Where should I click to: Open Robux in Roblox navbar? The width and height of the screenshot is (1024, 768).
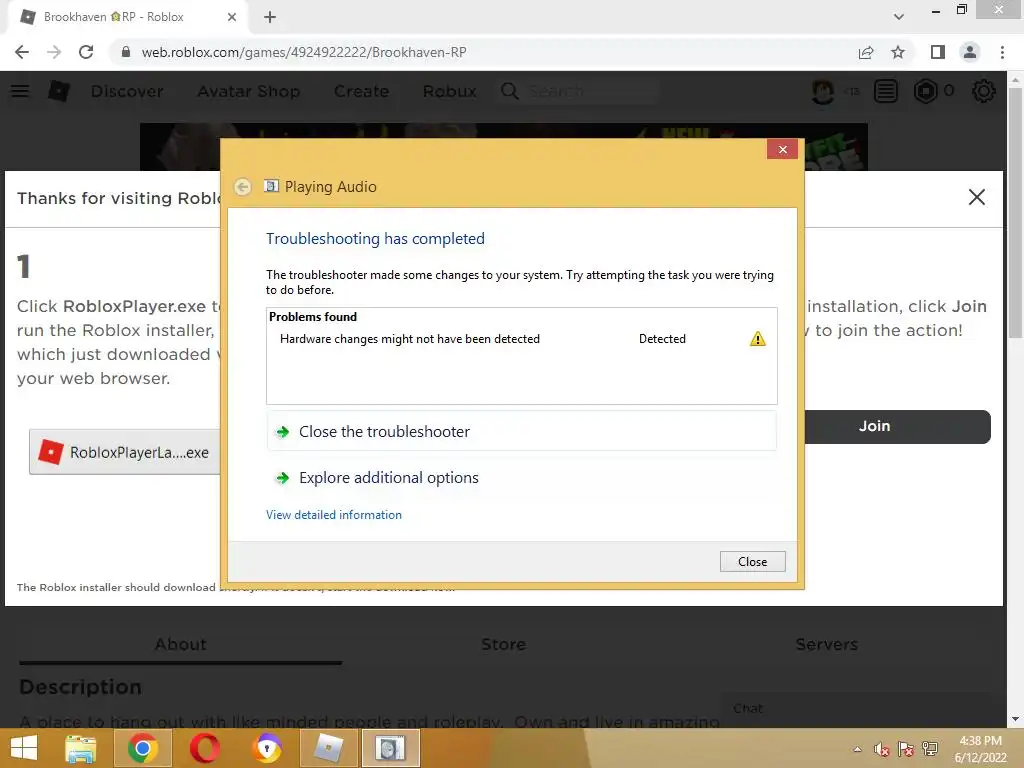pos(449,91)
